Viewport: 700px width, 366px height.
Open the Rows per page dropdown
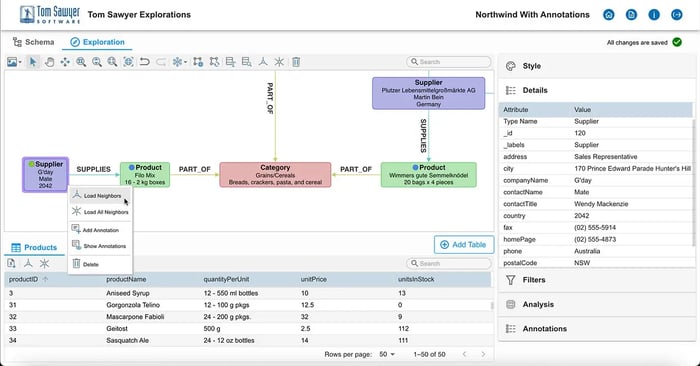pyautogui.click(x=387, y=354)
